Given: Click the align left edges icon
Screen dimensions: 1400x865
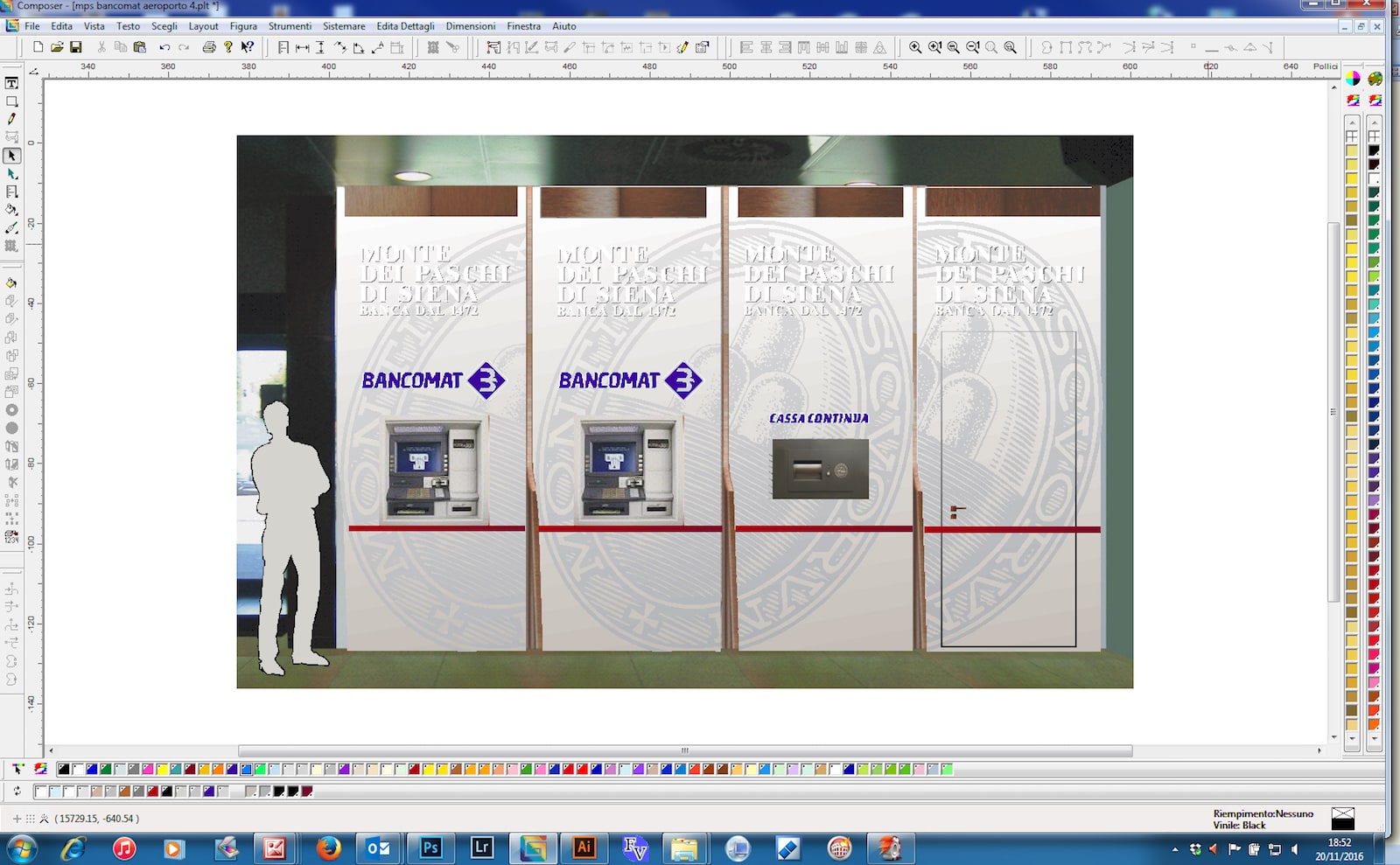Looking at the screenshot, I should pyautogui.click(x=746, y=47).
